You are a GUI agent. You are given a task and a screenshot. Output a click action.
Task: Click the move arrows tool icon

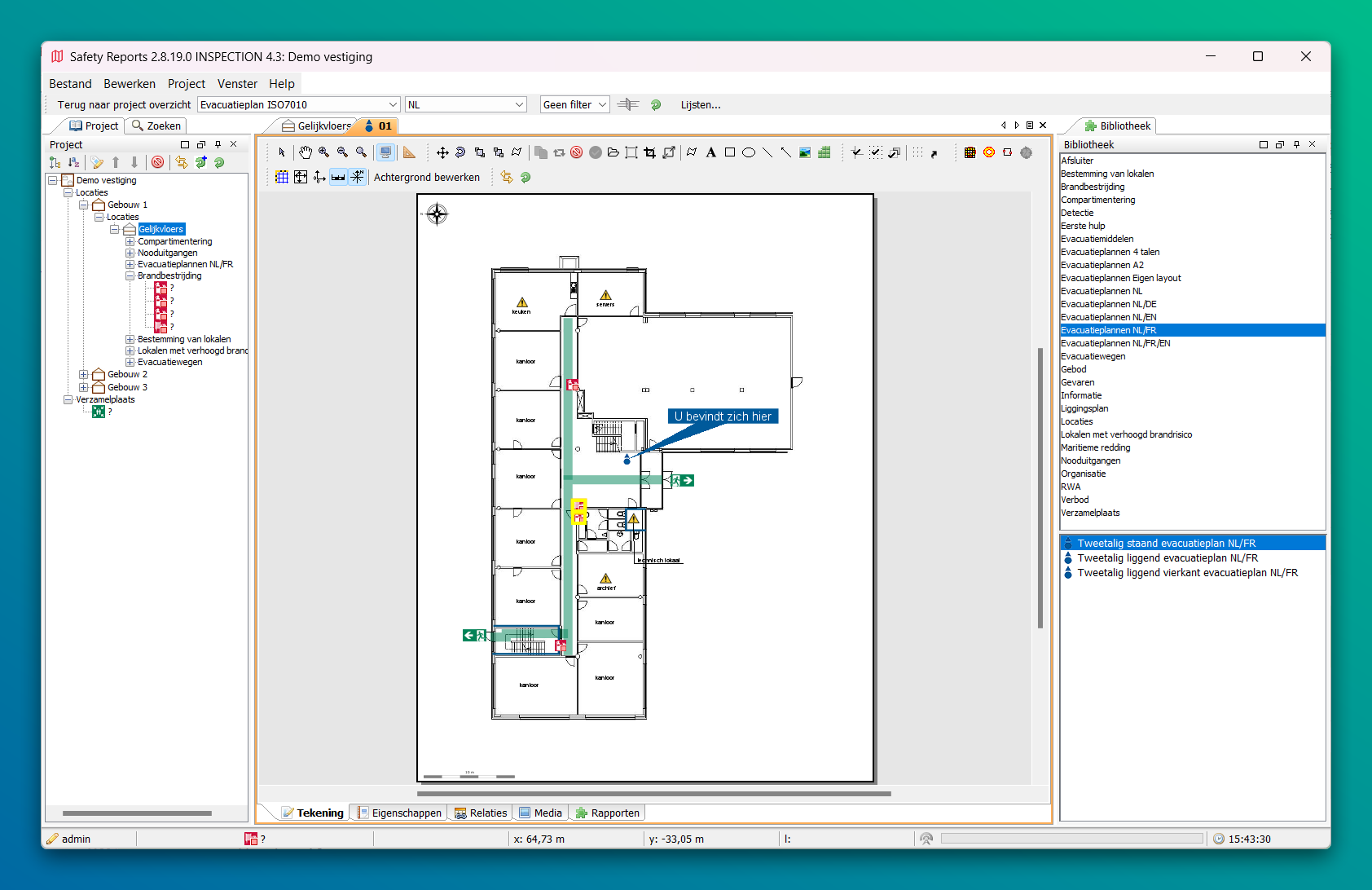tap(442, 152)
